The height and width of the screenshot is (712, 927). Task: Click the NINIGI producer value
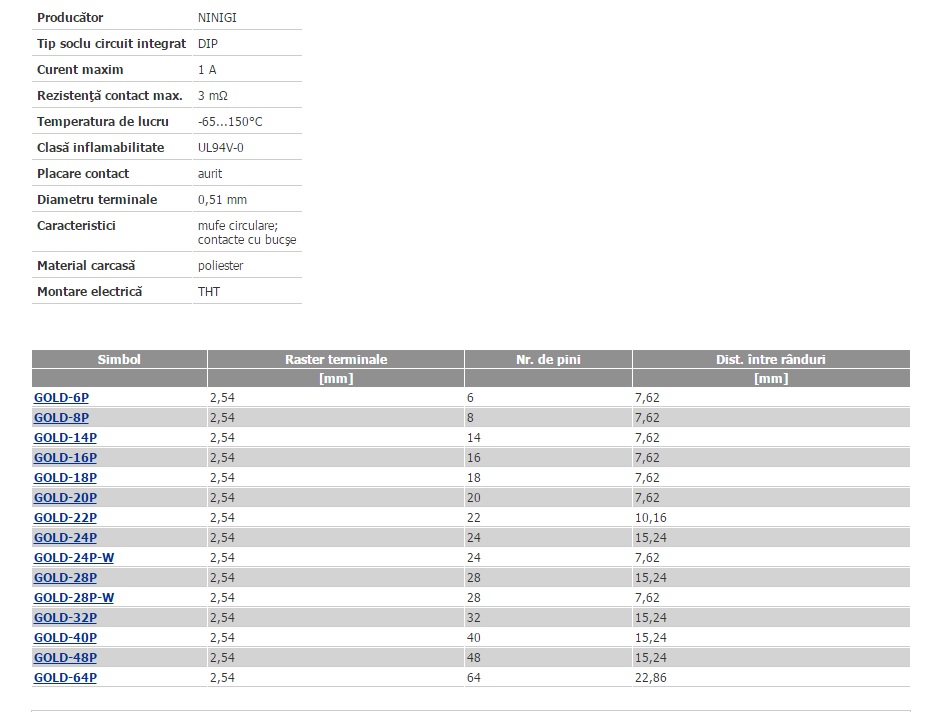pos(218,17)
